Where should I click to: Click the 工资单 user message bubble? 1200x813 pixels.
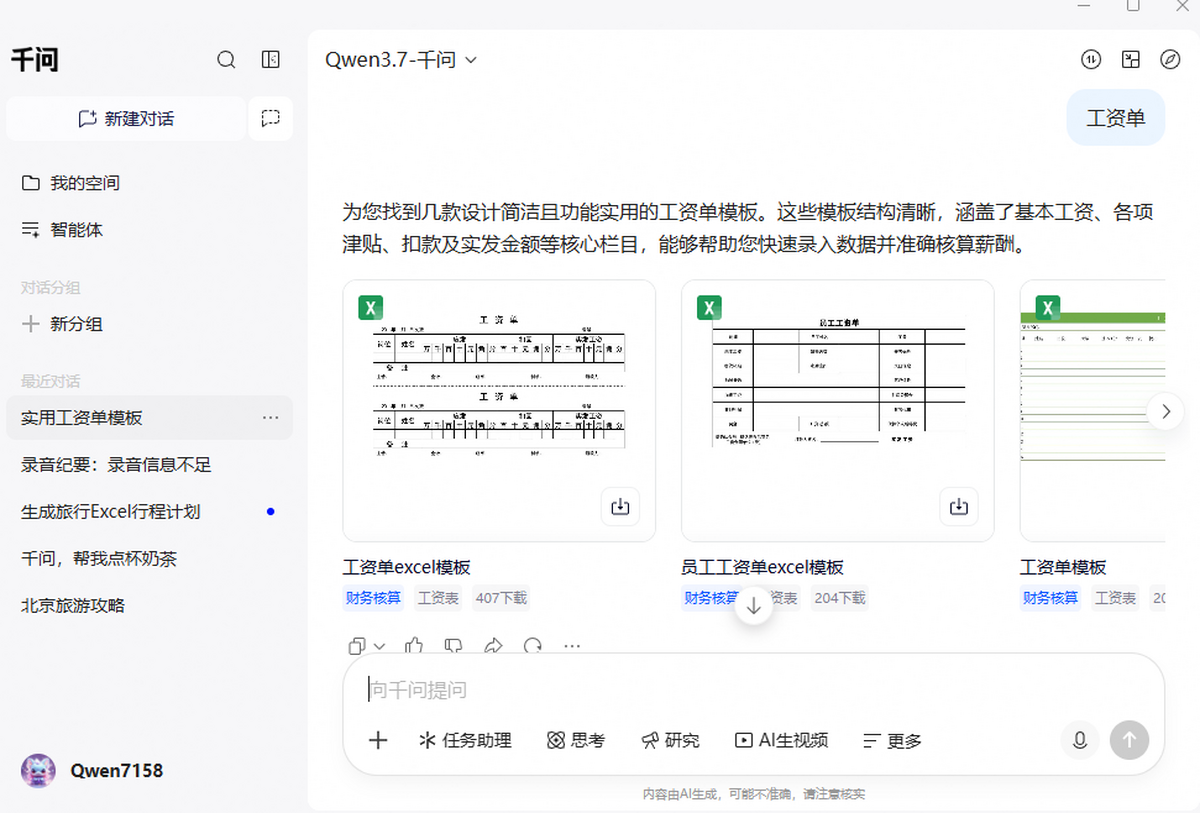pyautogui.click(x=1115, y=118)
